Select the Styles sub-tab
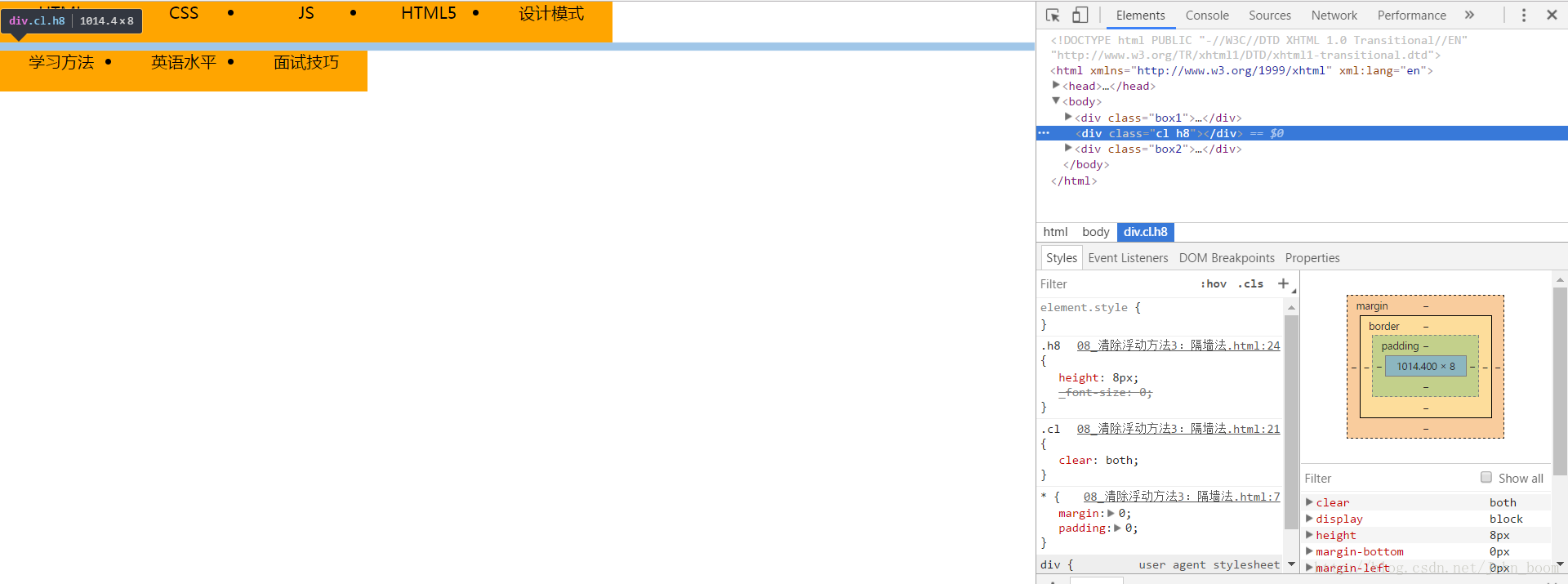This screenshot has width=1568, height=584. [1062, 258]
